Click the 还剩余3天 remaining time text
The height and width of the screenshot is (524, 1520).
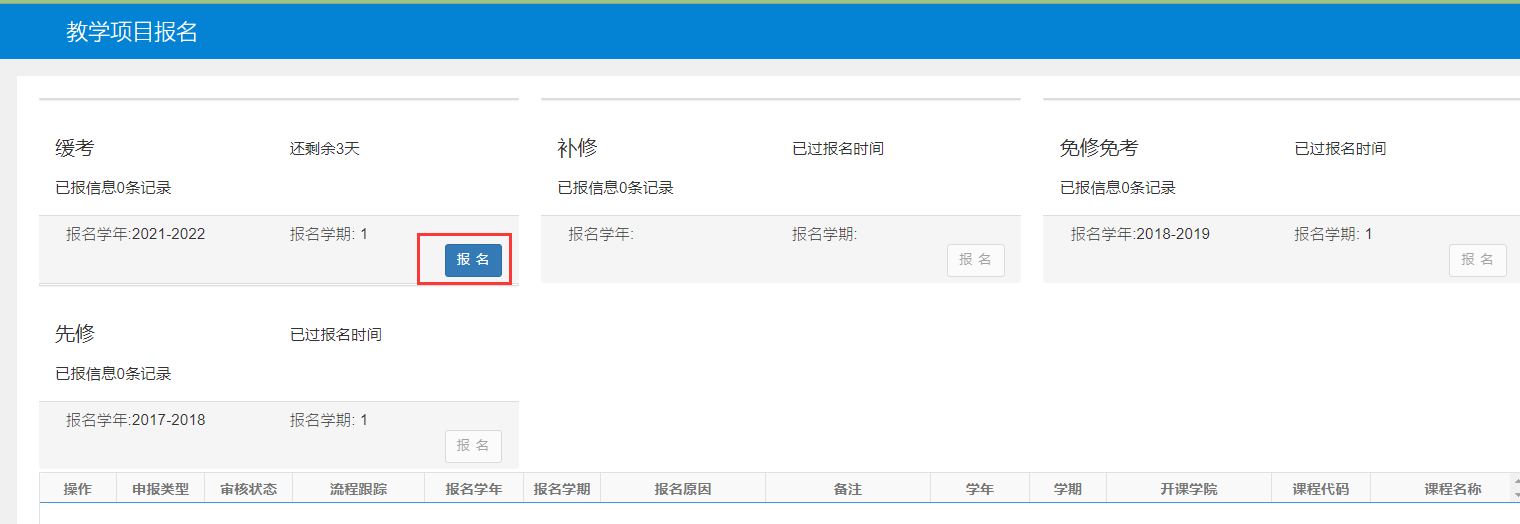(324, 149)
